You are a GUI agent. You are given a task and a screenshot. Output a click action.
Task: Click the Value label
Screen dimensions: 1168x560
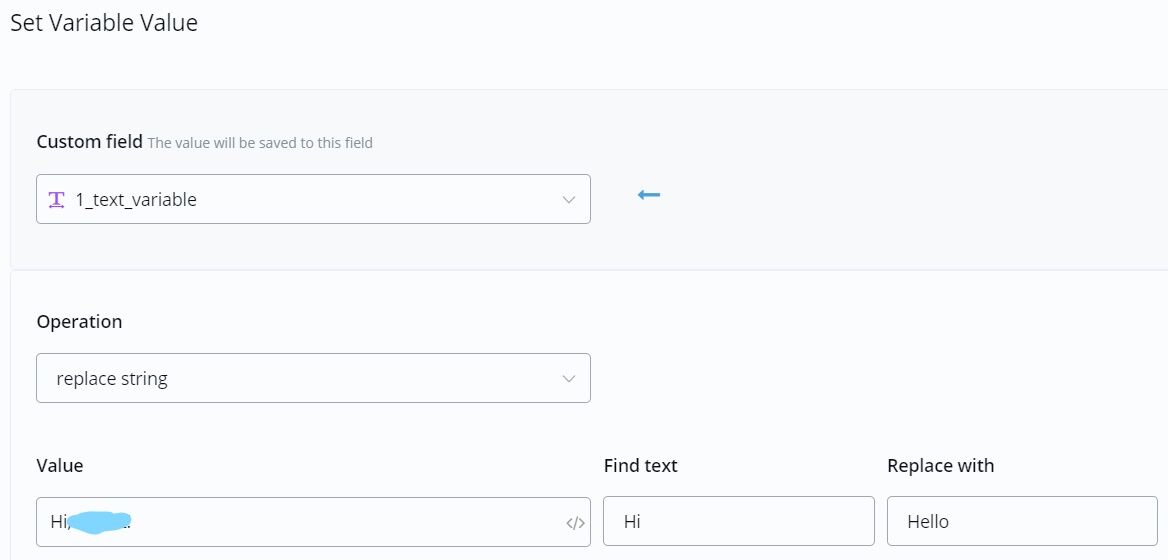tap(60, 465)
